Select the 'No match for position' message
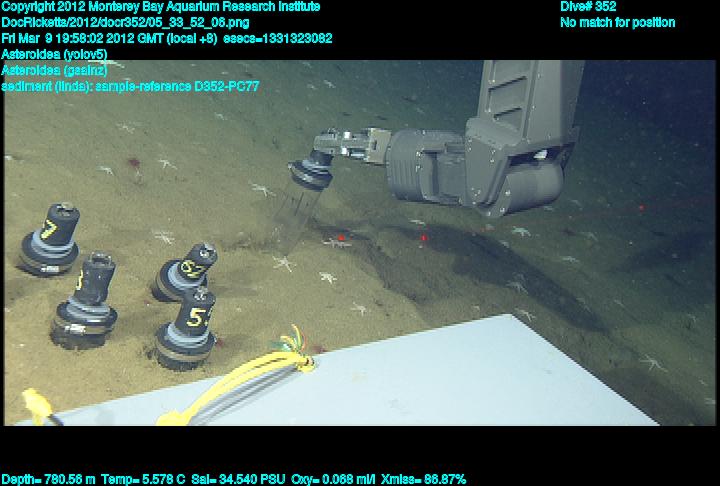This screenshot has width=720, height=486. (x=618, y=23)
